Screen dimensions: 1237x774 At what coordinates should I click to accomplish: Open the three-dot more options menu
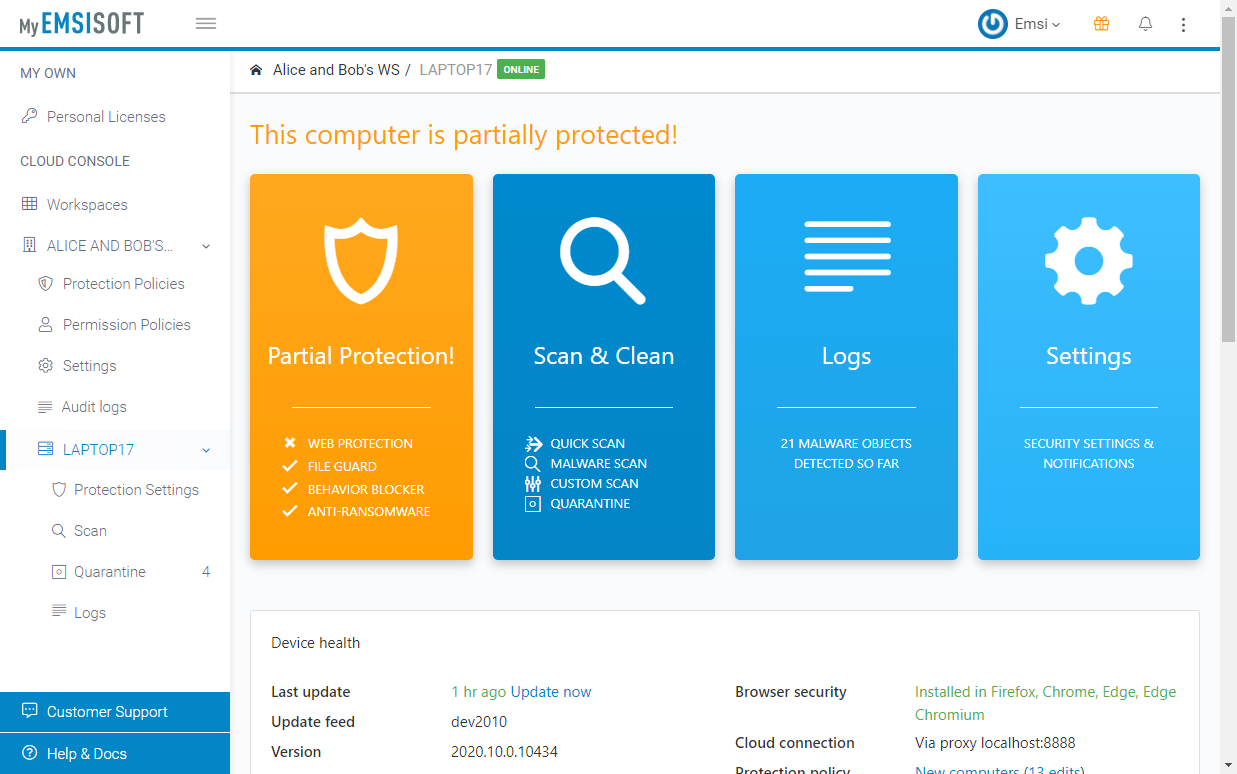coord(1184,24)
